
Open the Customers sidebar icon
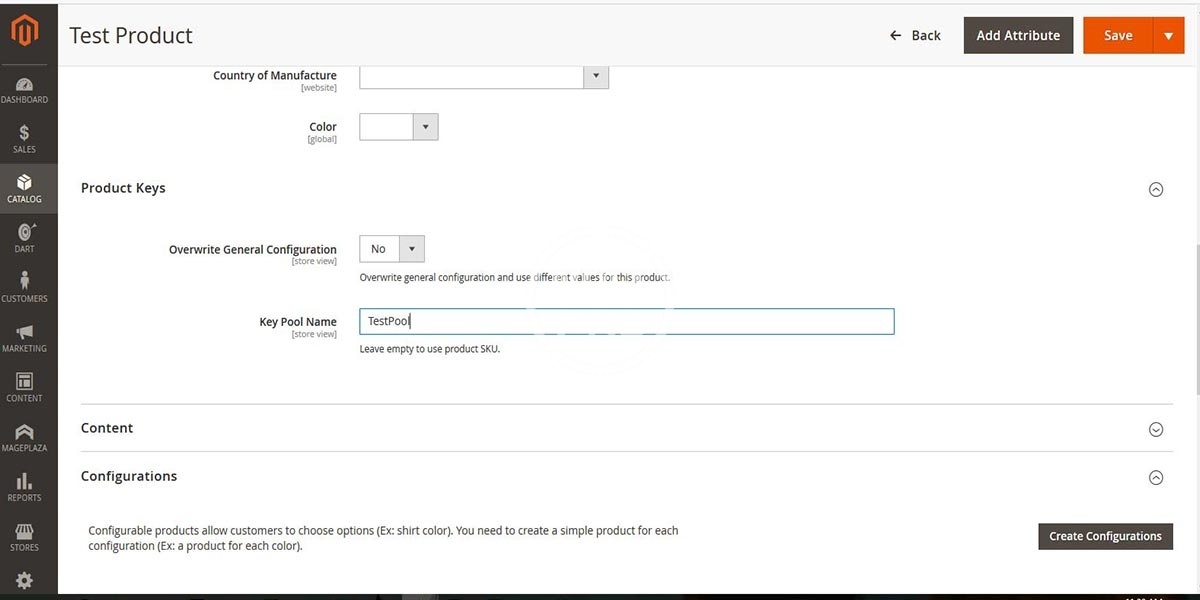tap(24, 287)
